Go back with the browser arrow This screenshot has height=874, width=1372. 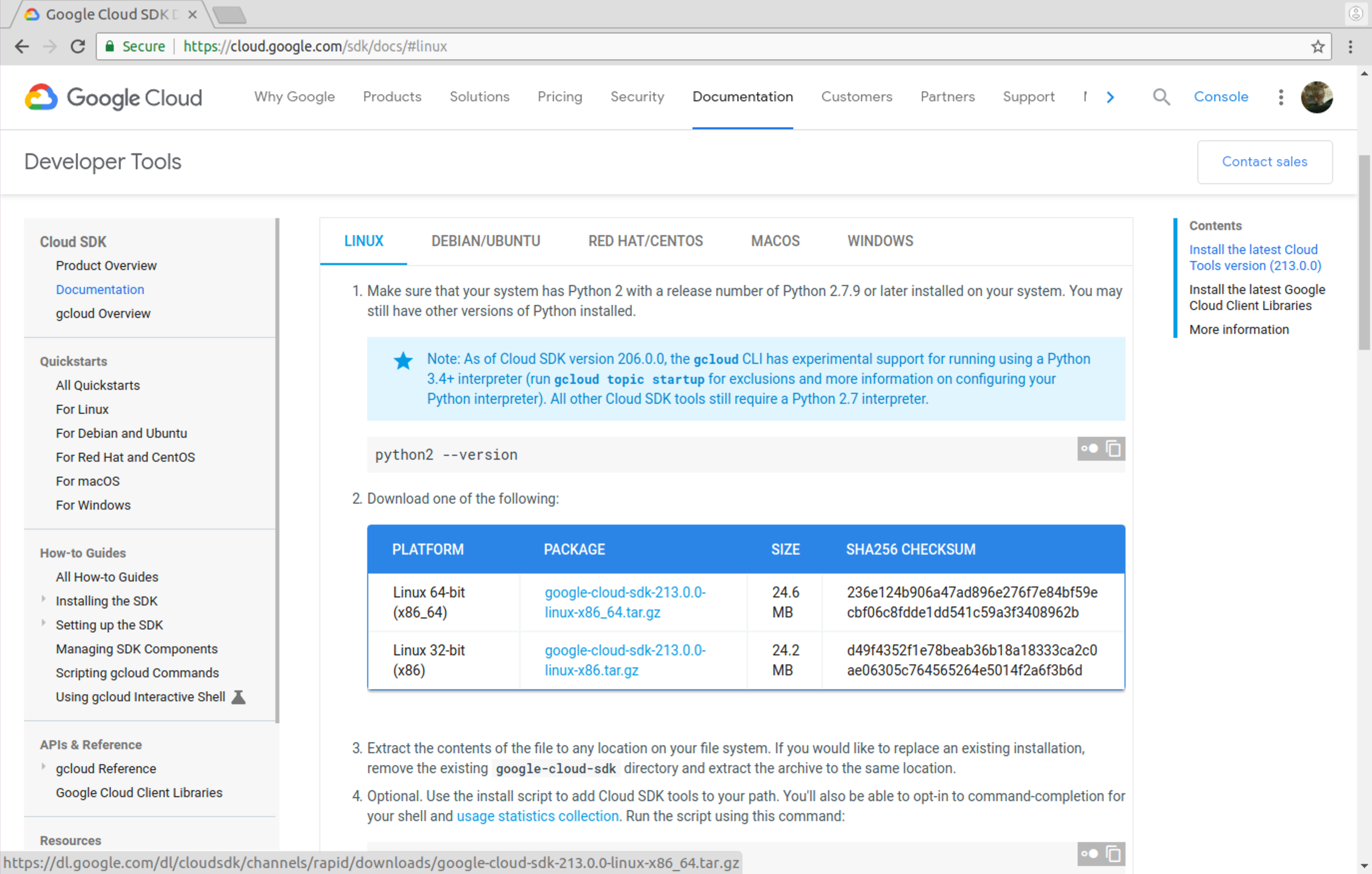pos(21,46)
